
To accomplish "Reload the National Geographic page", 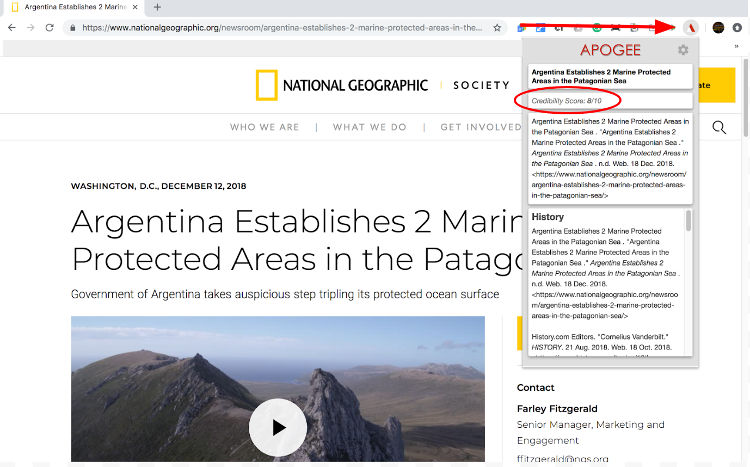I will click(49, 28).
